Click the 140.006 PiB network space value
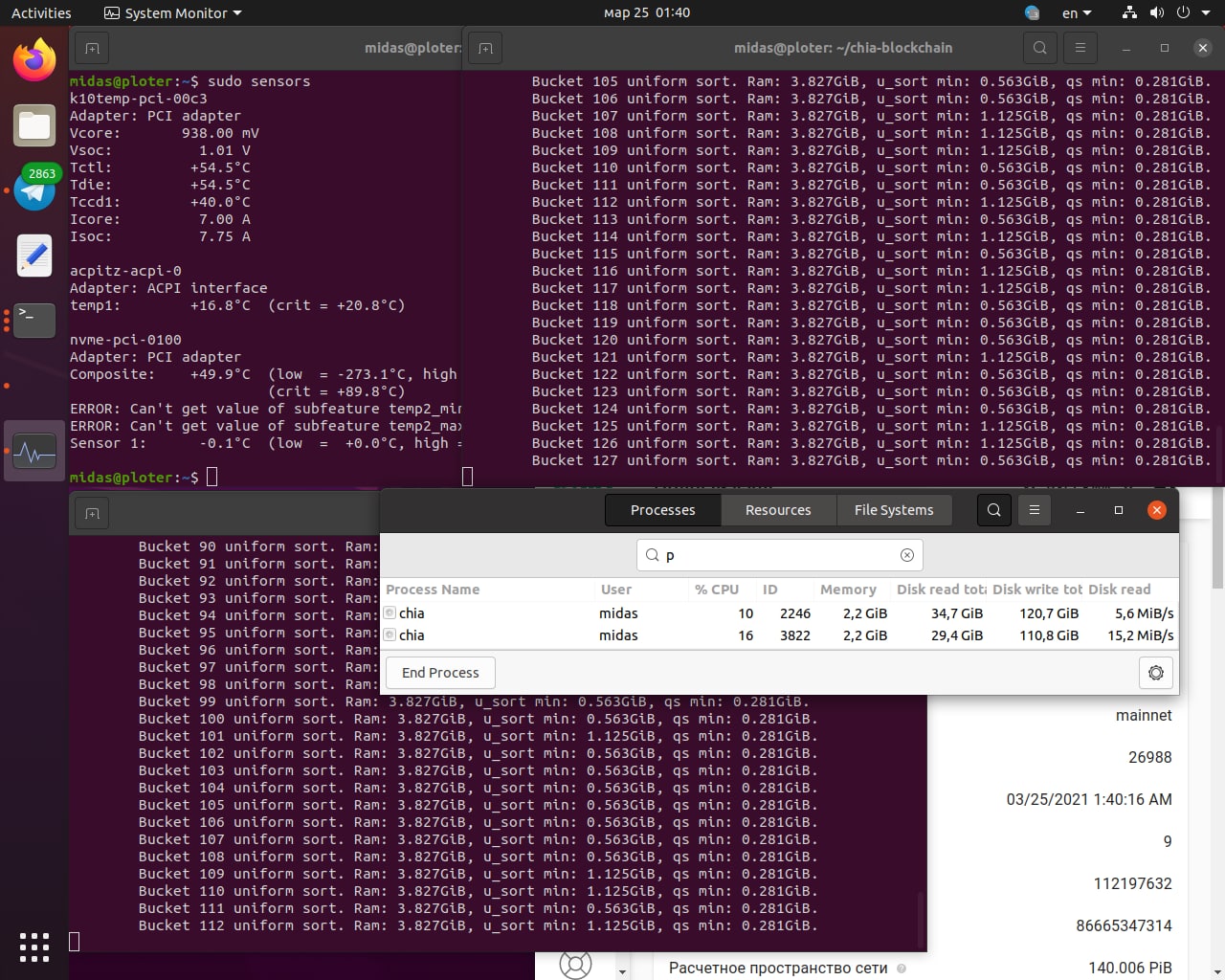Image resolution: width=1225 pixels, height=980 pixels. (x=1130, y=969)
